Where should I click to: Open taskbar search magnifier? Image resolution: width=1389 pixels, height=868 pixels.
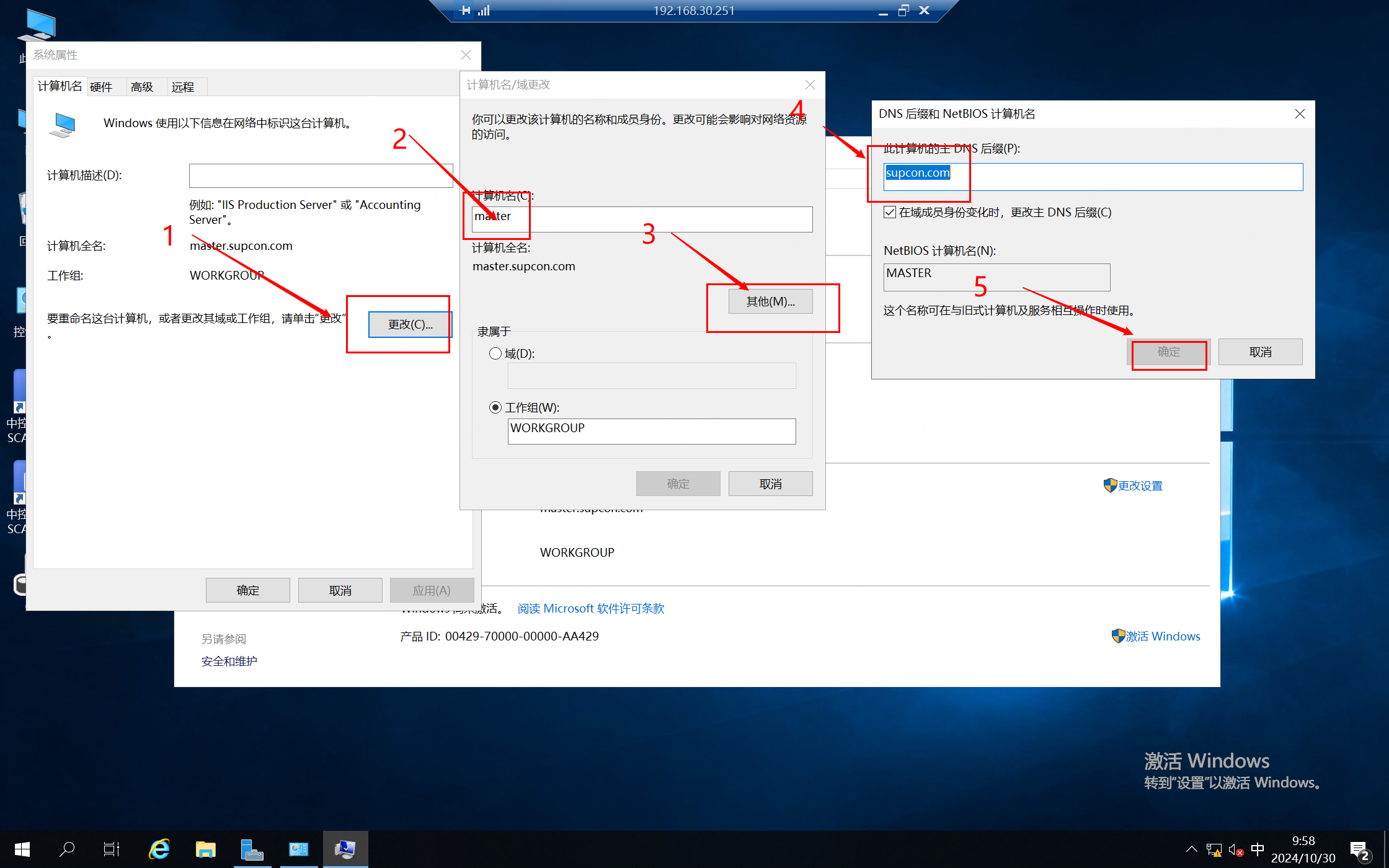pos(67,849)
